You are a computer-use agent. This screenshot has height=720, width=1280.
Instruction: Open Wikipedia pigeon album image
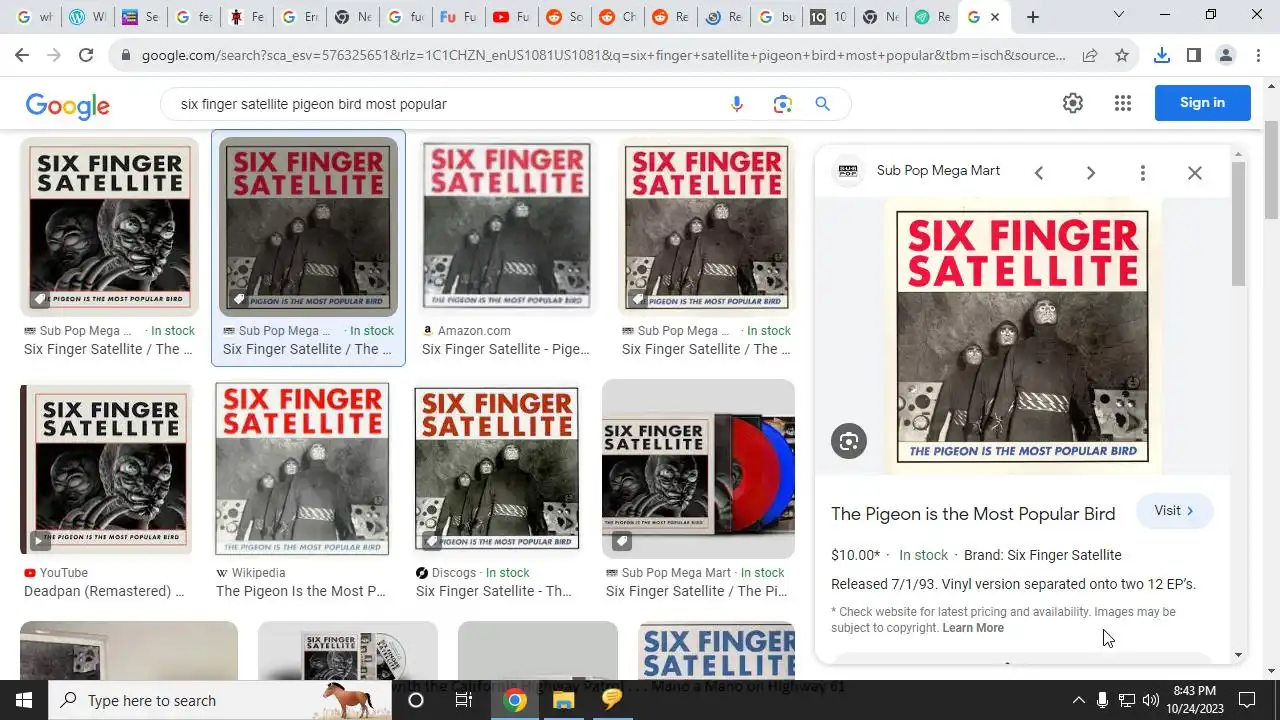click(302, 469)
